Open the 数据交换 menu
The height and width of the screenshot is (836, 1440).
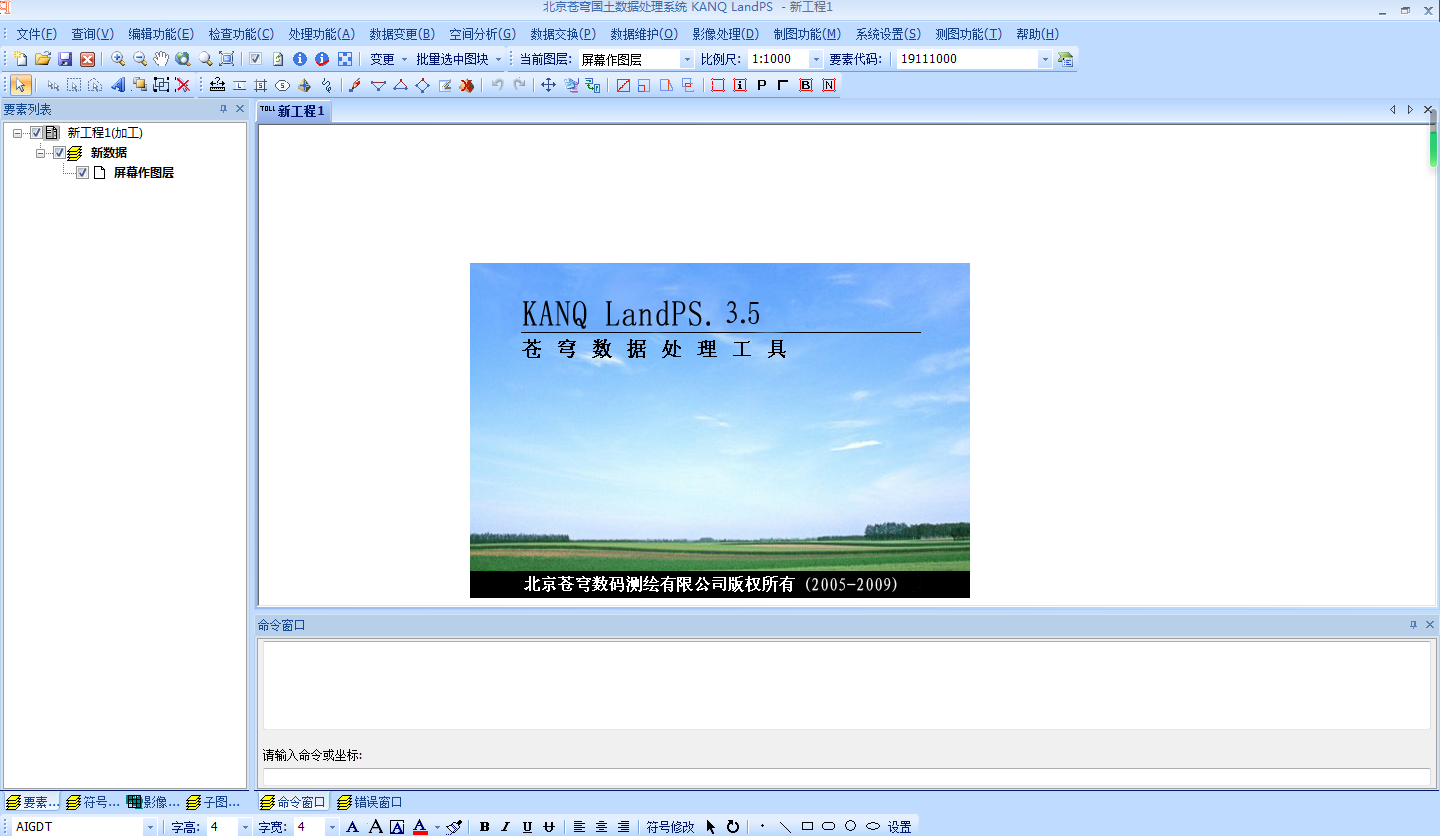561,33
